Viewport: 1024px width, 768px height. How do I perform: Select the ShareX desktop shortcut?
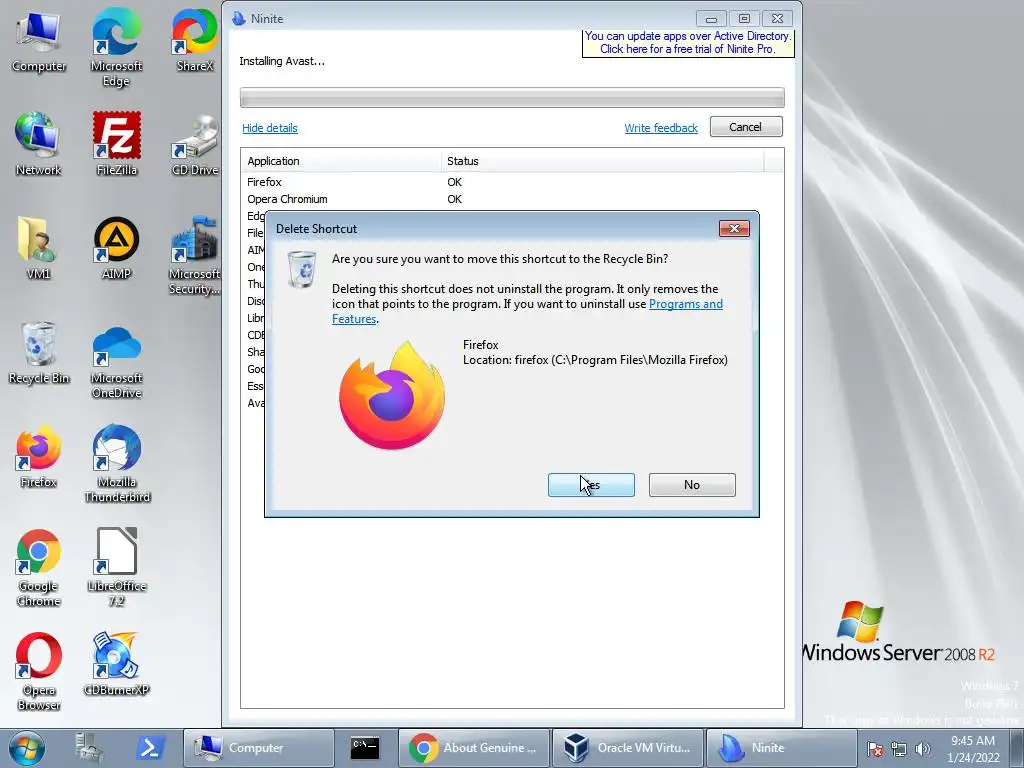click(195, 39)
